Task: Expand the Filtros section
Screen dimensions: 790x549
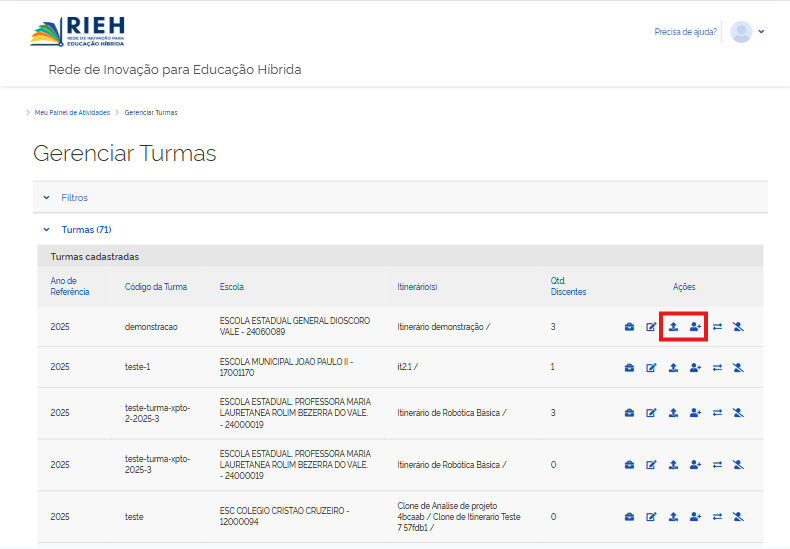Action: point(74,198)
